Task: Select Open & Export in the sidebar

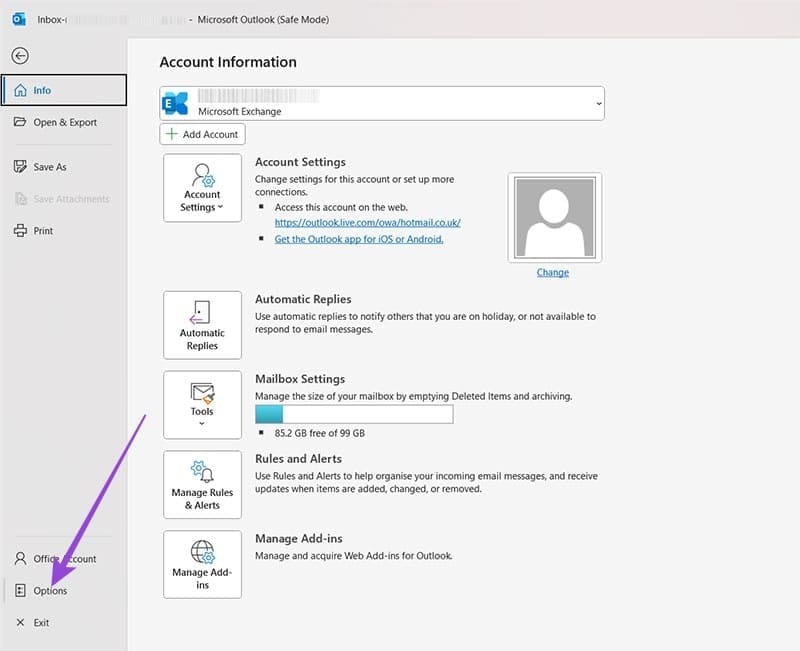Action: pos(60,121)
